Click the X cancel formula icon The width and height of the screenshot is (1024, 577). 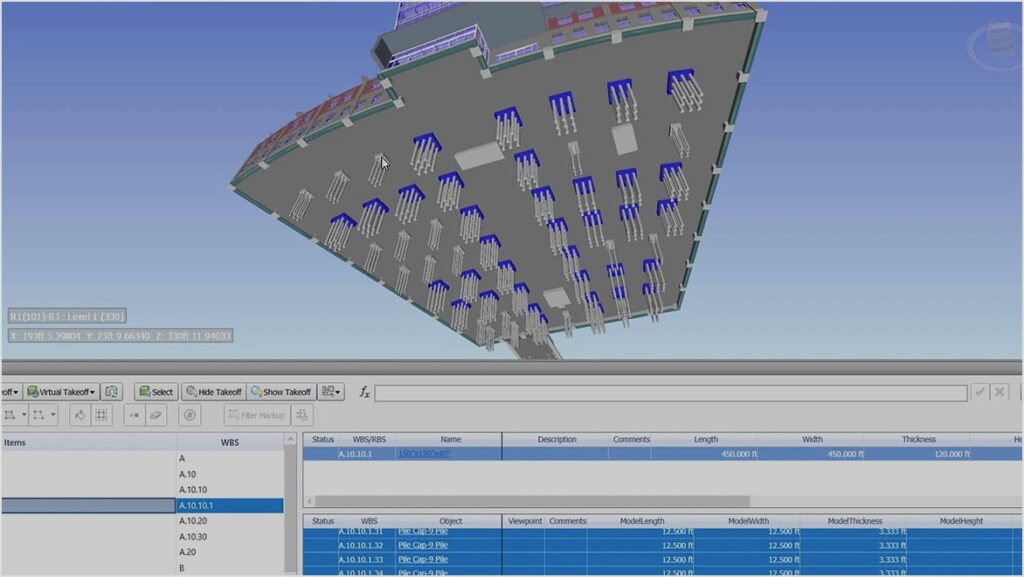tap(1000, 392)
